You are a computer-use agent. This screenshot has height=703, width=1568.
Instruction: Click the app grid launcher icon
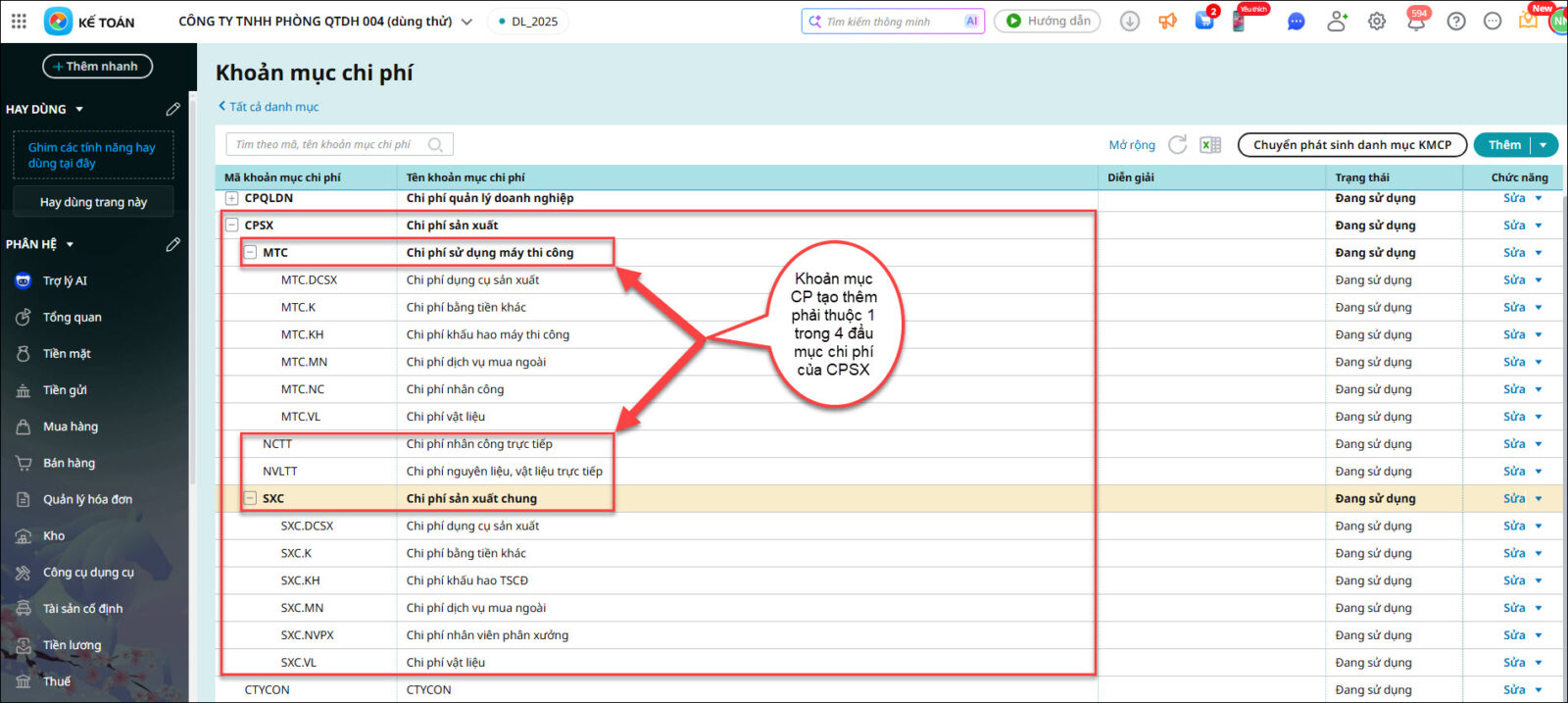[x=19, y=21]
